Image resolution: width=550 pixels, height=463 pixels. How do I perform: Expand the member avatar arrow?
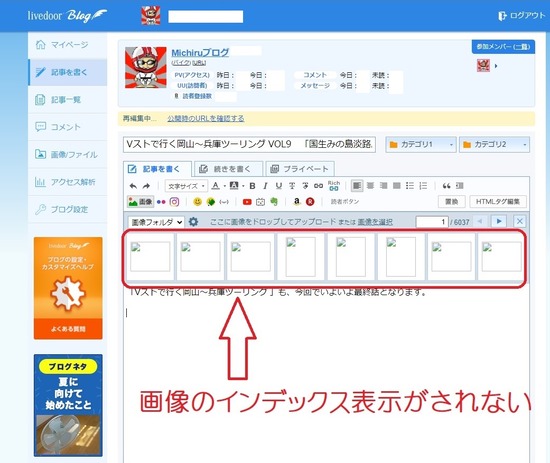click(x=496, y=66)
